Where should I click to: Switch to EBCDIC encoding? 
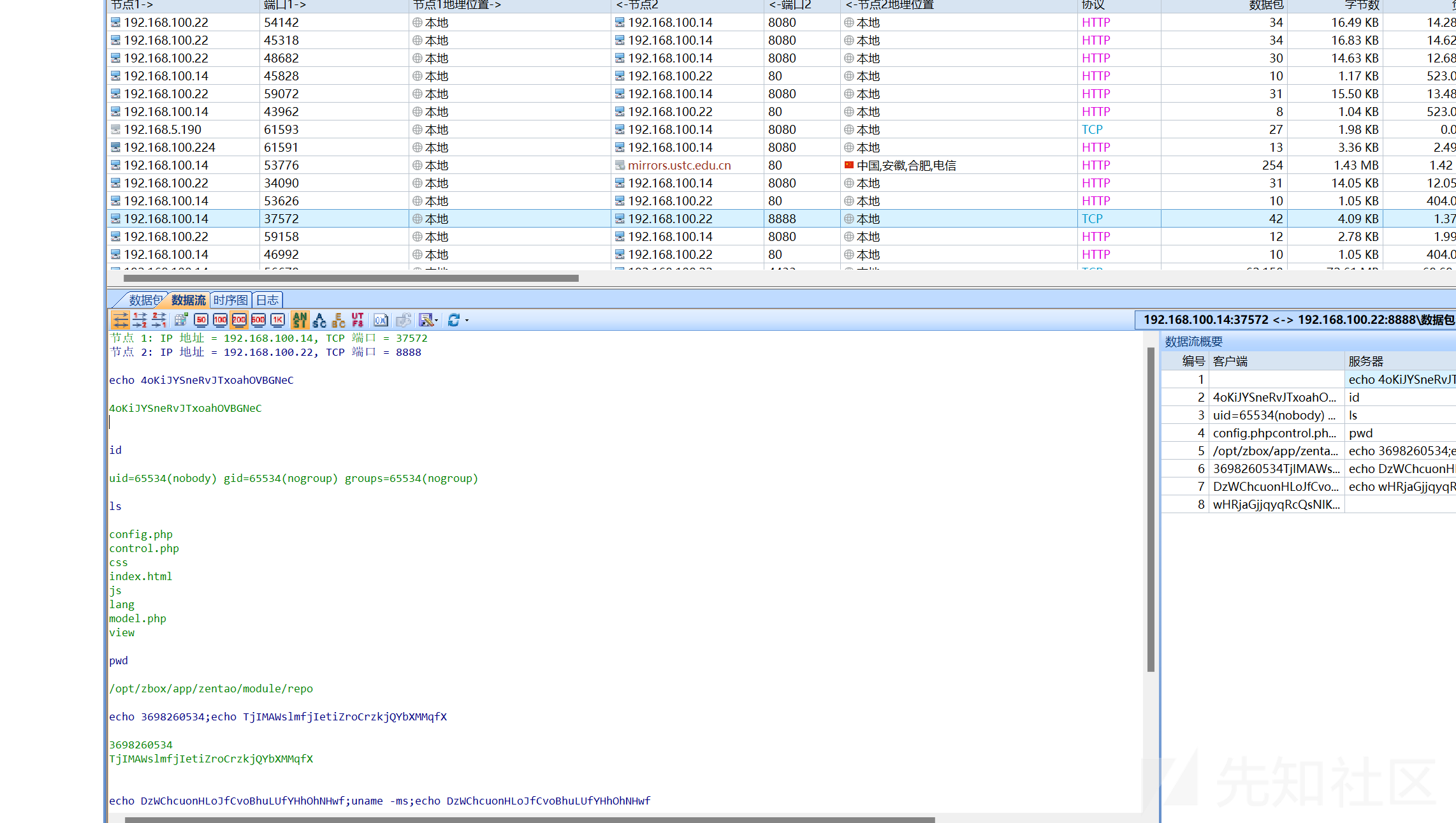point(339,320)
